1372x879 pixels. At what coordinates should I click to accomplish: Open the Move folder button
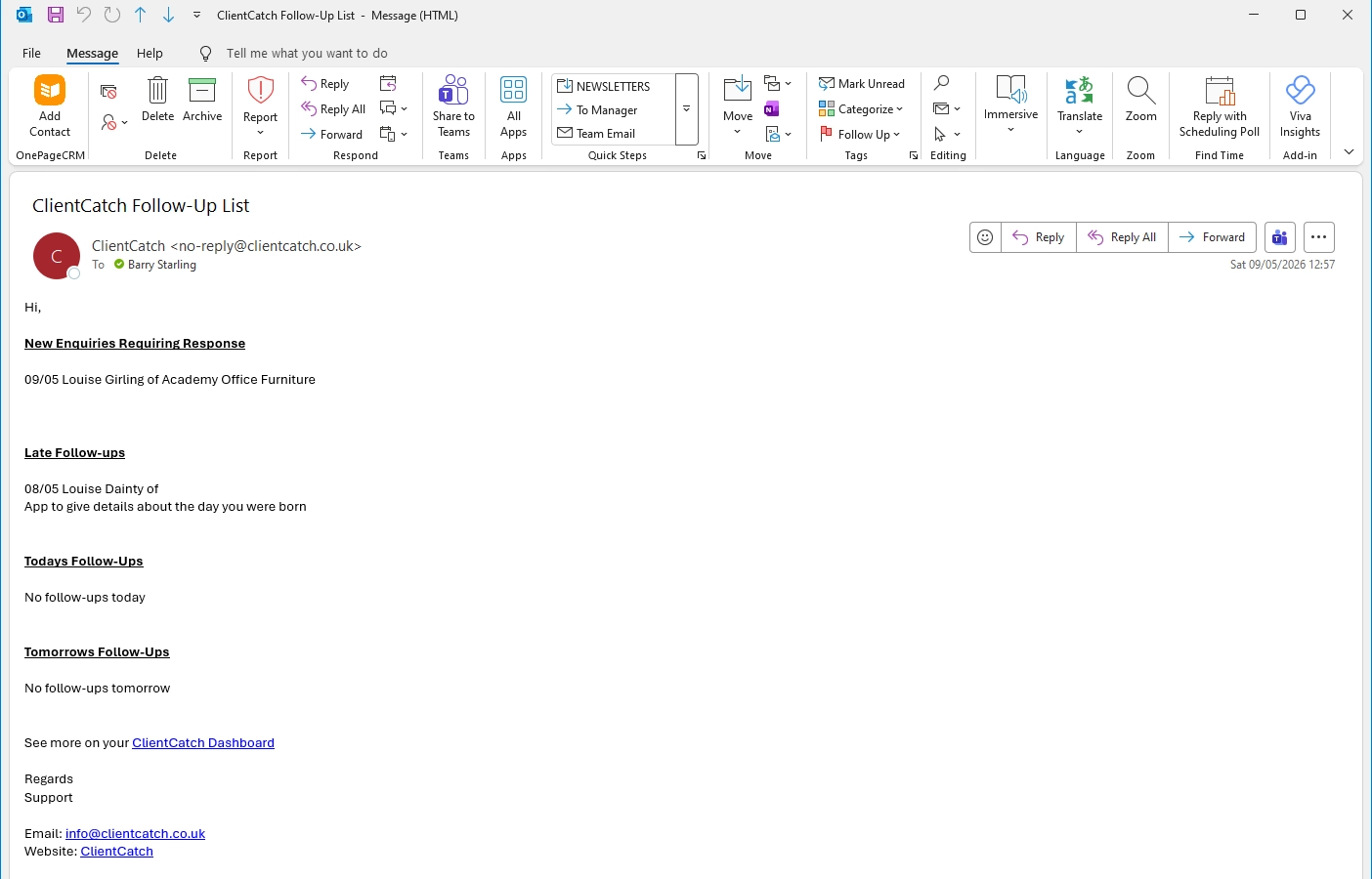[738, 105]
